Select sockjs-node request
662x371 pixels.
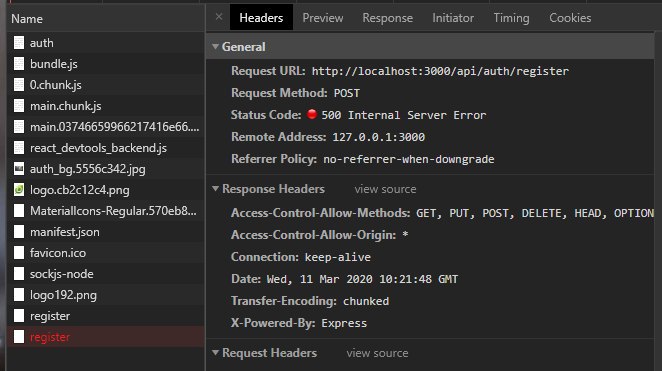pos(106,274)
